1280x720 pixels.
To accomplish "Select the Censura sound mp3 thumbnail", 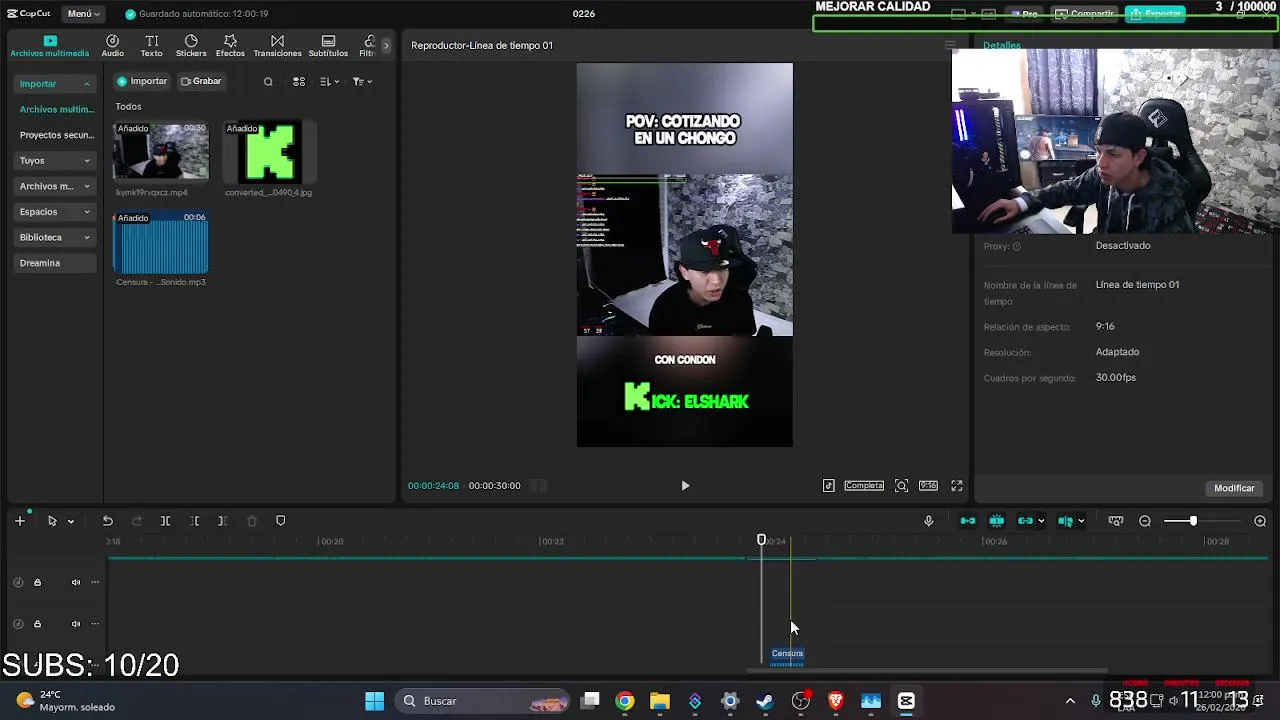I will [x=161, y=242].
